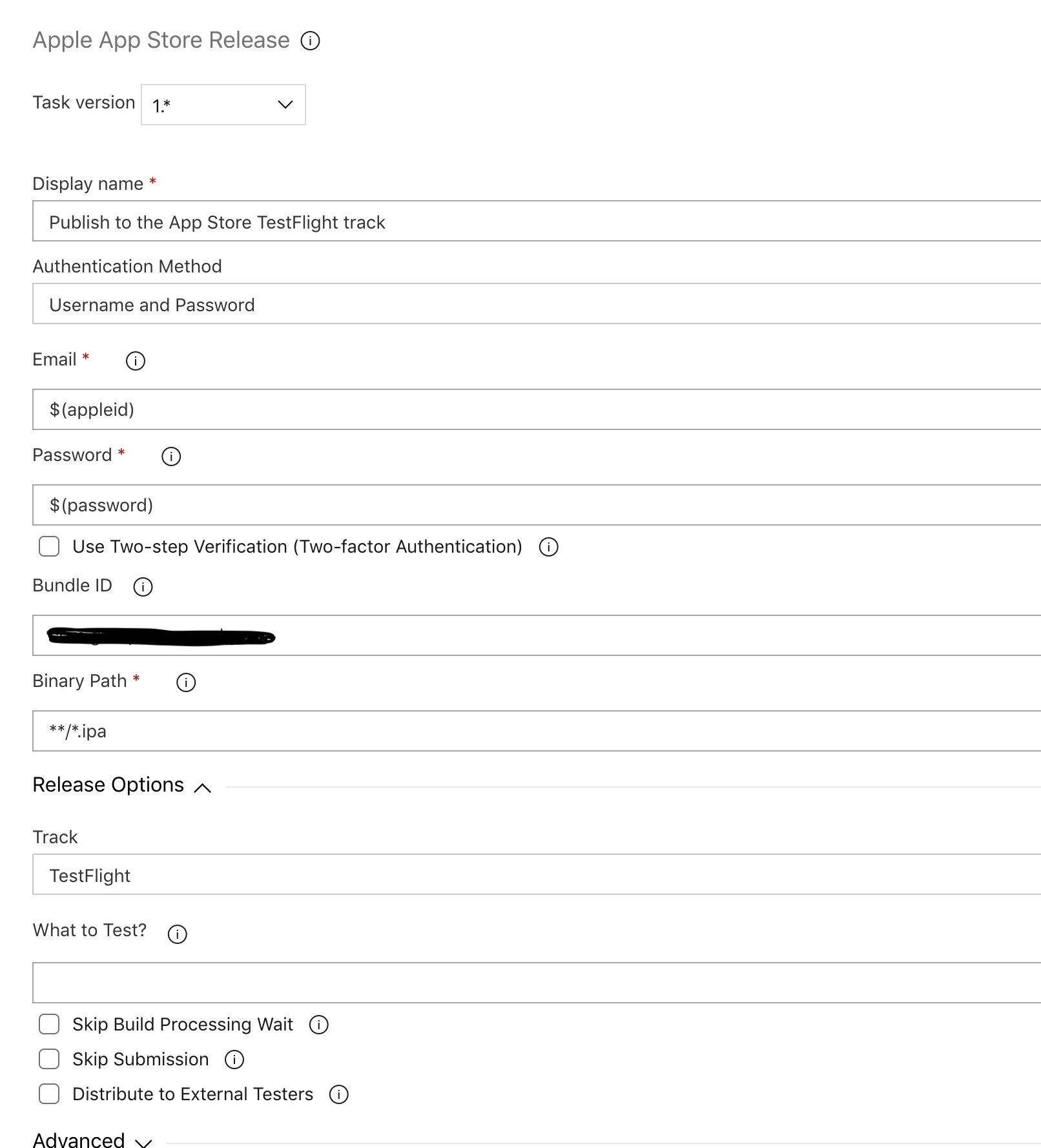Click the Email field info icon
The image size is (1041, 1148).
[135, 362]
